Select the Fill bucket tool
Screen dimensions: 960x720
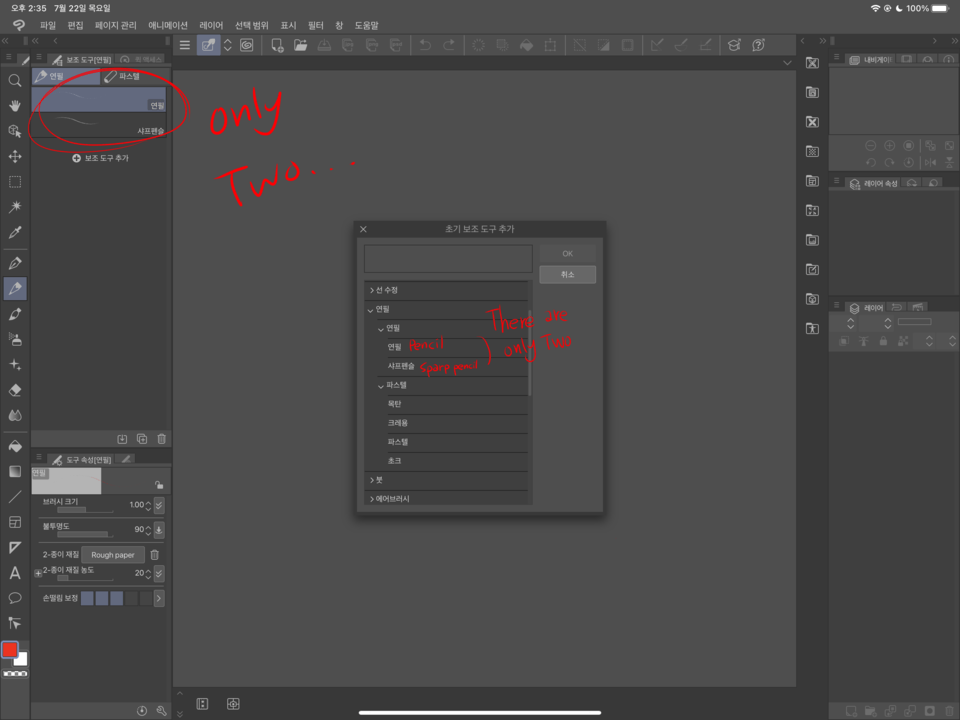(x=14, y=447)
